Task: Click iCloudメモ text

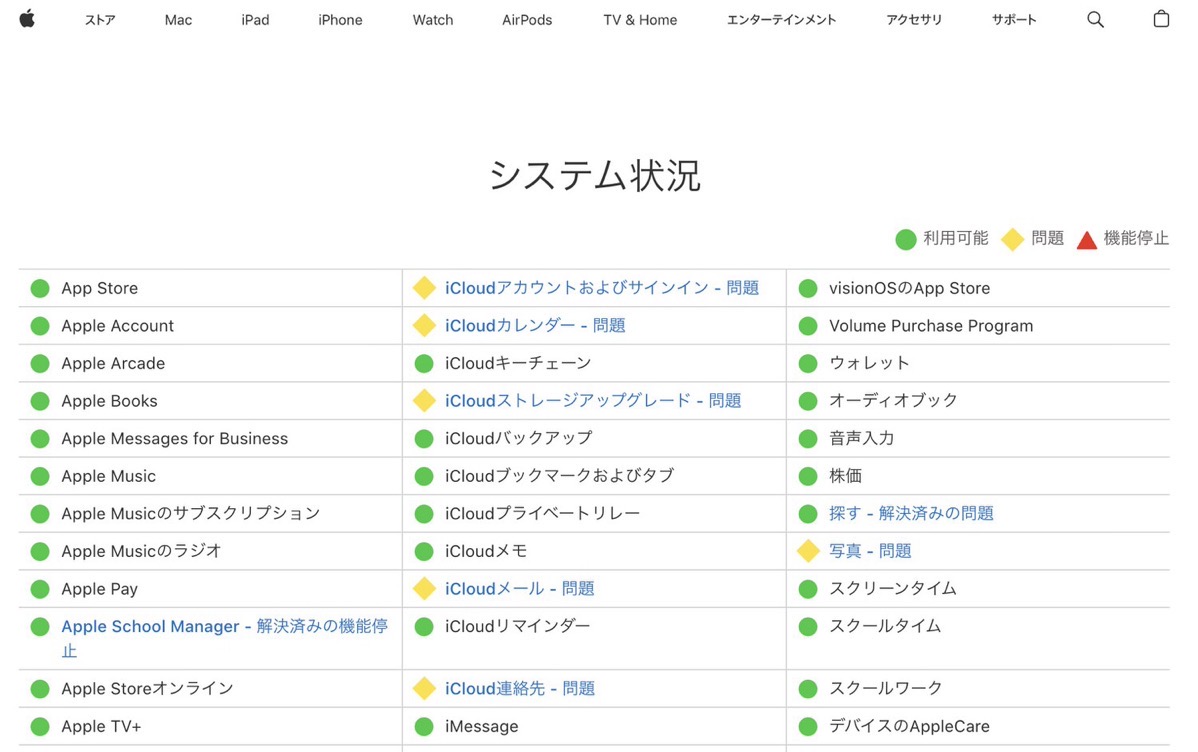Action: (x=486, y=551)
